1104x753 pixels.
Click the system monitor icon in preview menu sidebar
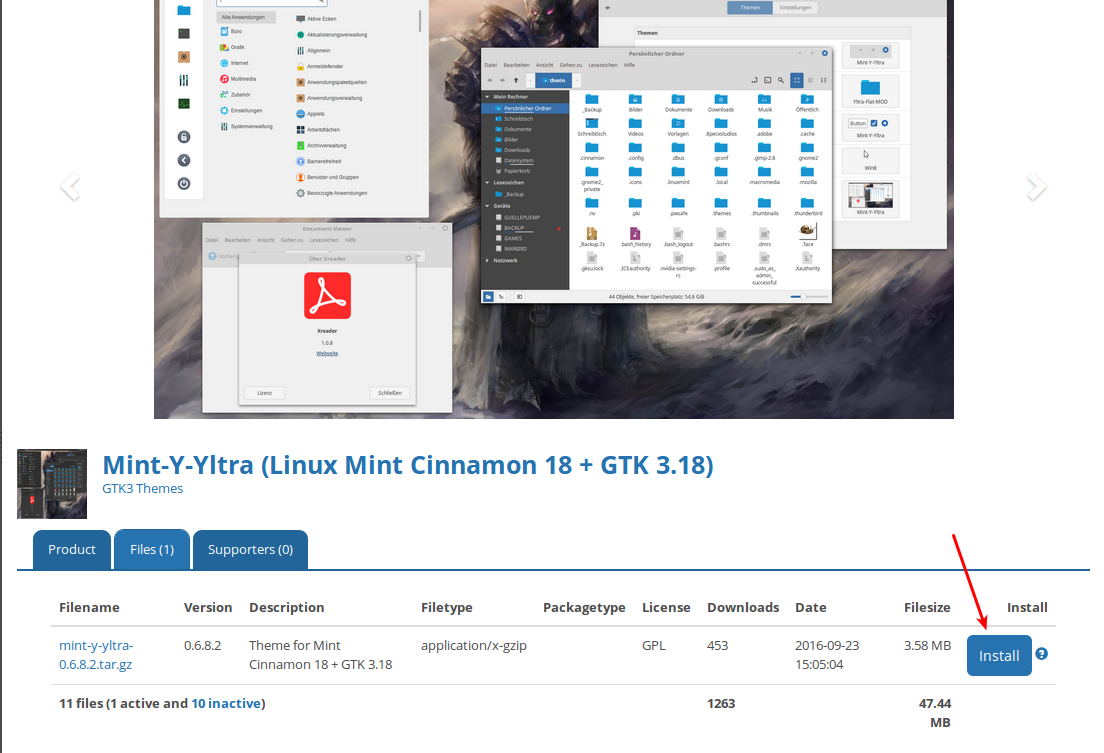tap(184, 104)
